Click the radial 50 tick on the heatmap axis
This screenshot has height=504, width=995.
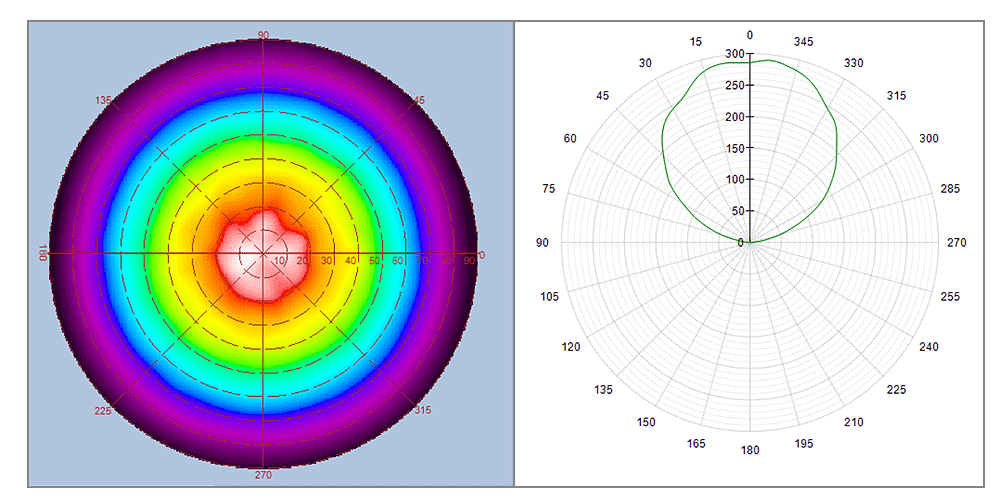(x=375, y=261)
